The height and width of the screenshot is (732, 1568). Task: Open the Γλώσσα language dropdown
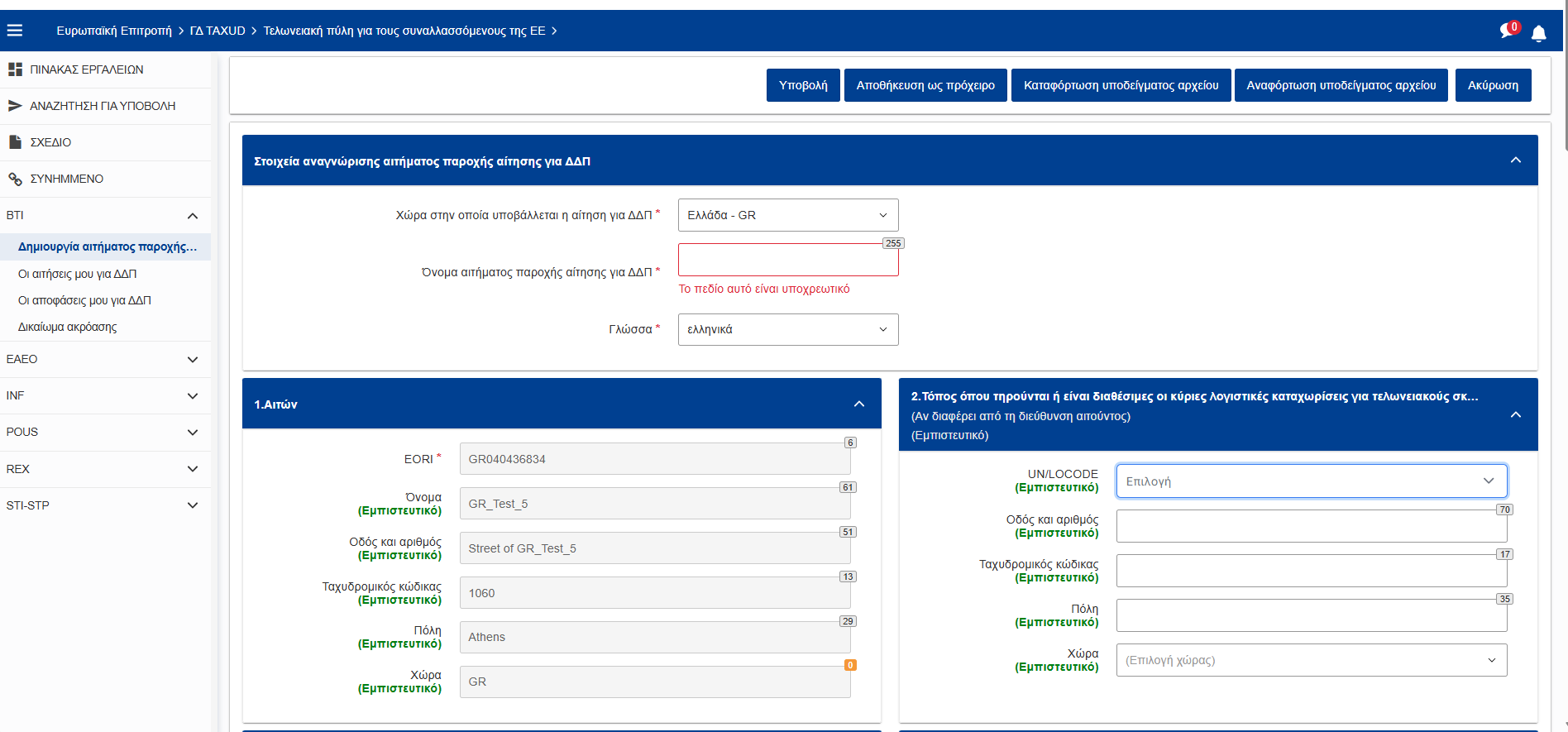[x=787, y=329]
